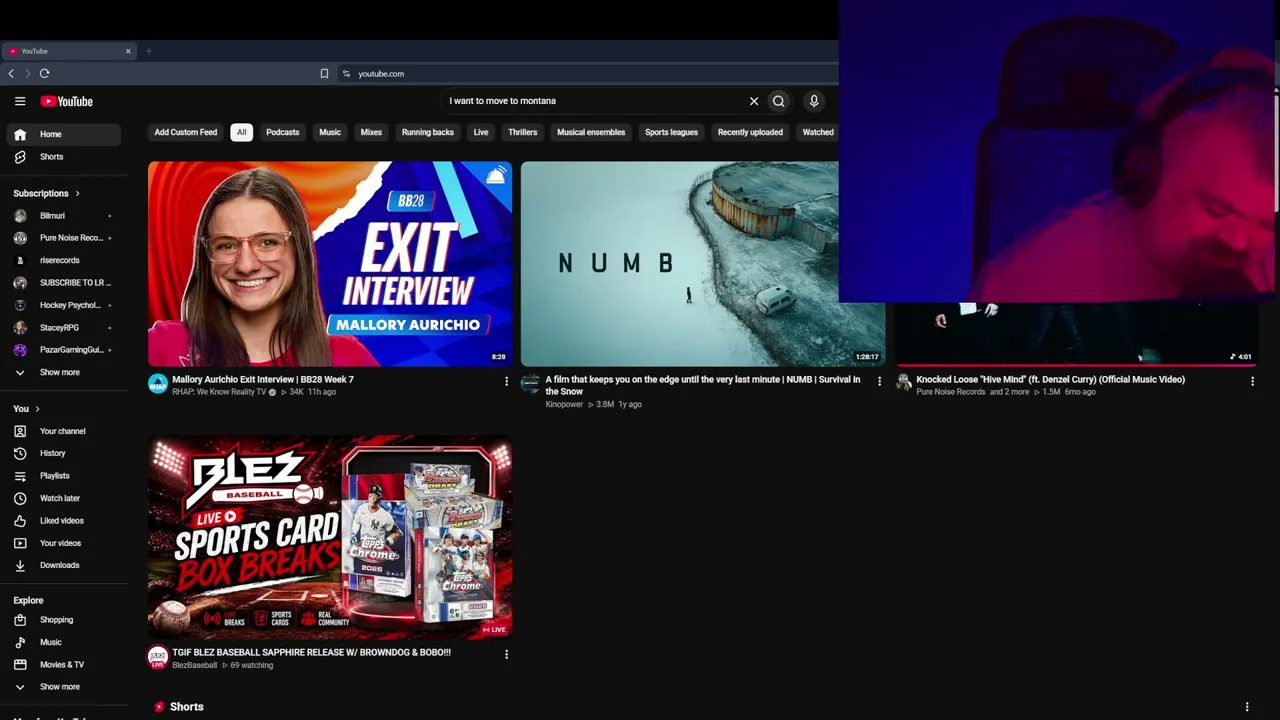Viewport: 1280px width, 720px height.
Task: Select the Music filter chip
Action: 330,132
